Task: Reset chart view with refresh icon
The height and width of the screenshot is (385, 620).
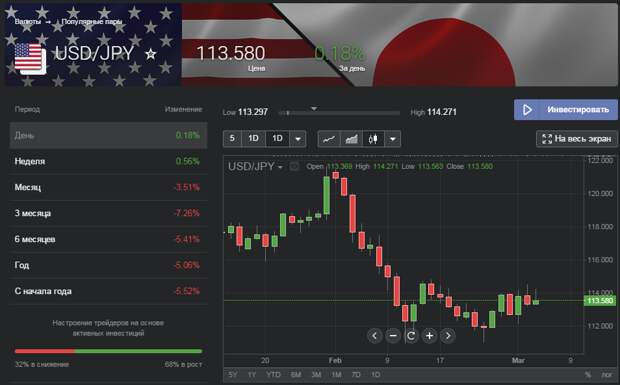Action: coord(411,336)
